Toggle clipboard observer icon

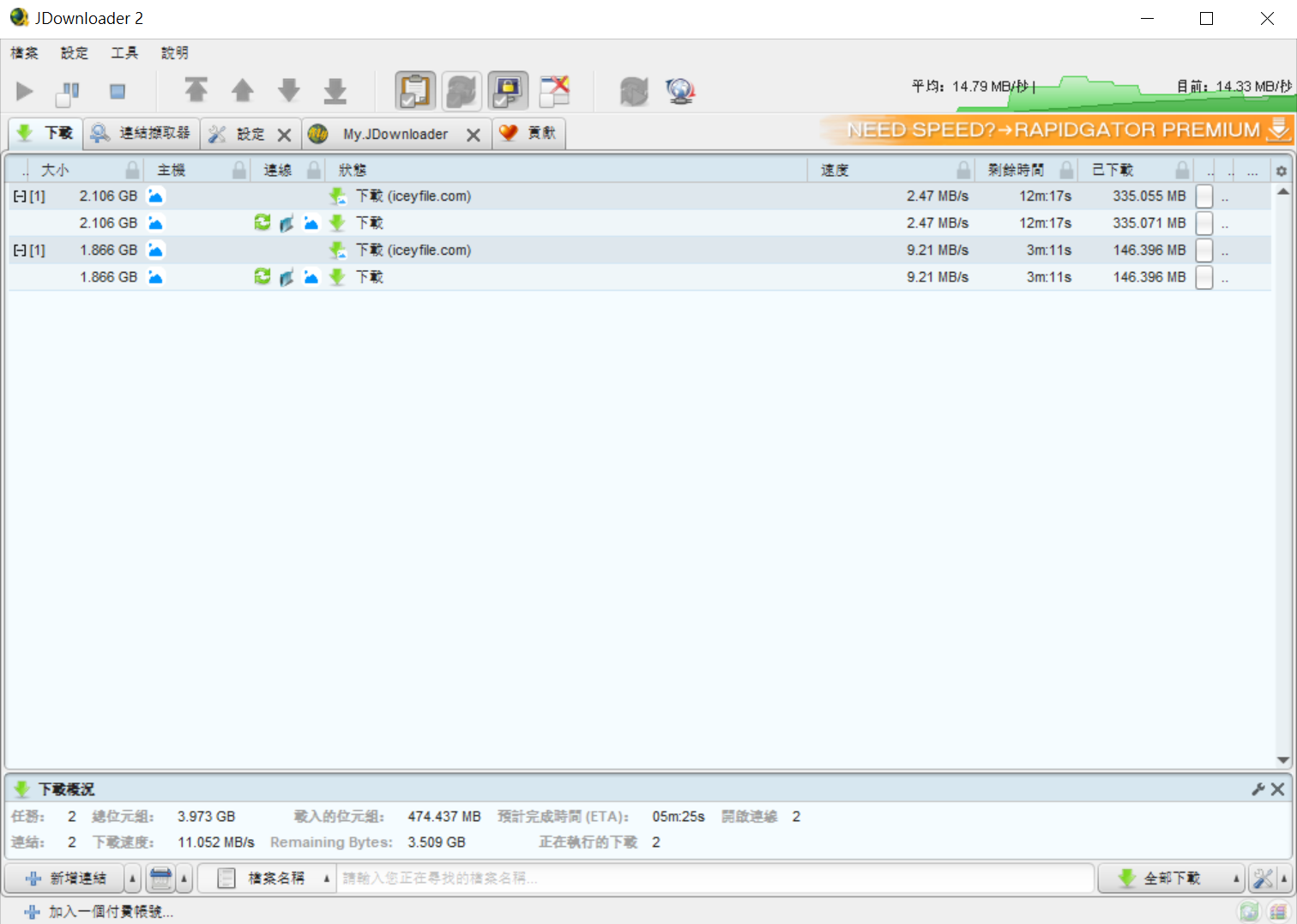(415, 91)
